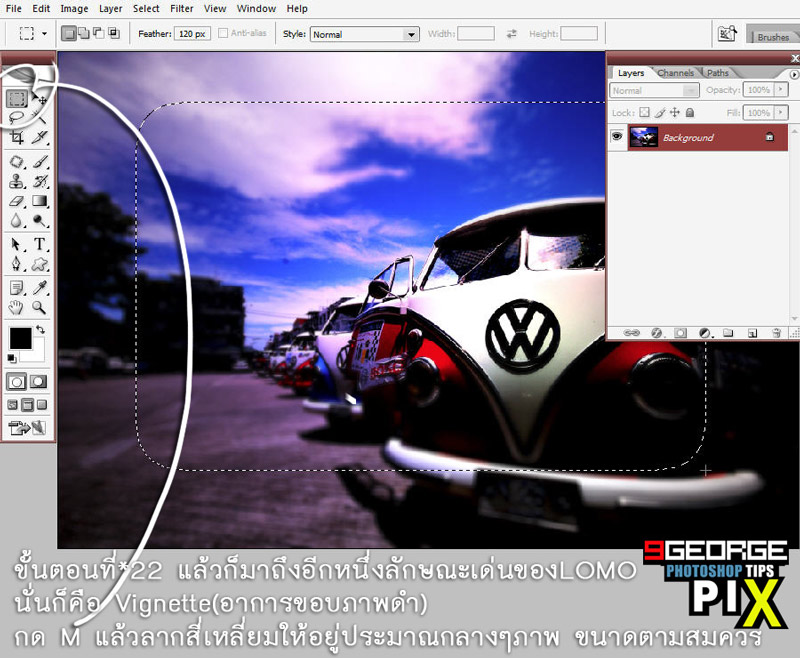Add a layer style via fx icon
Viewport: 800px width, 658px height.
click(657, 333)
